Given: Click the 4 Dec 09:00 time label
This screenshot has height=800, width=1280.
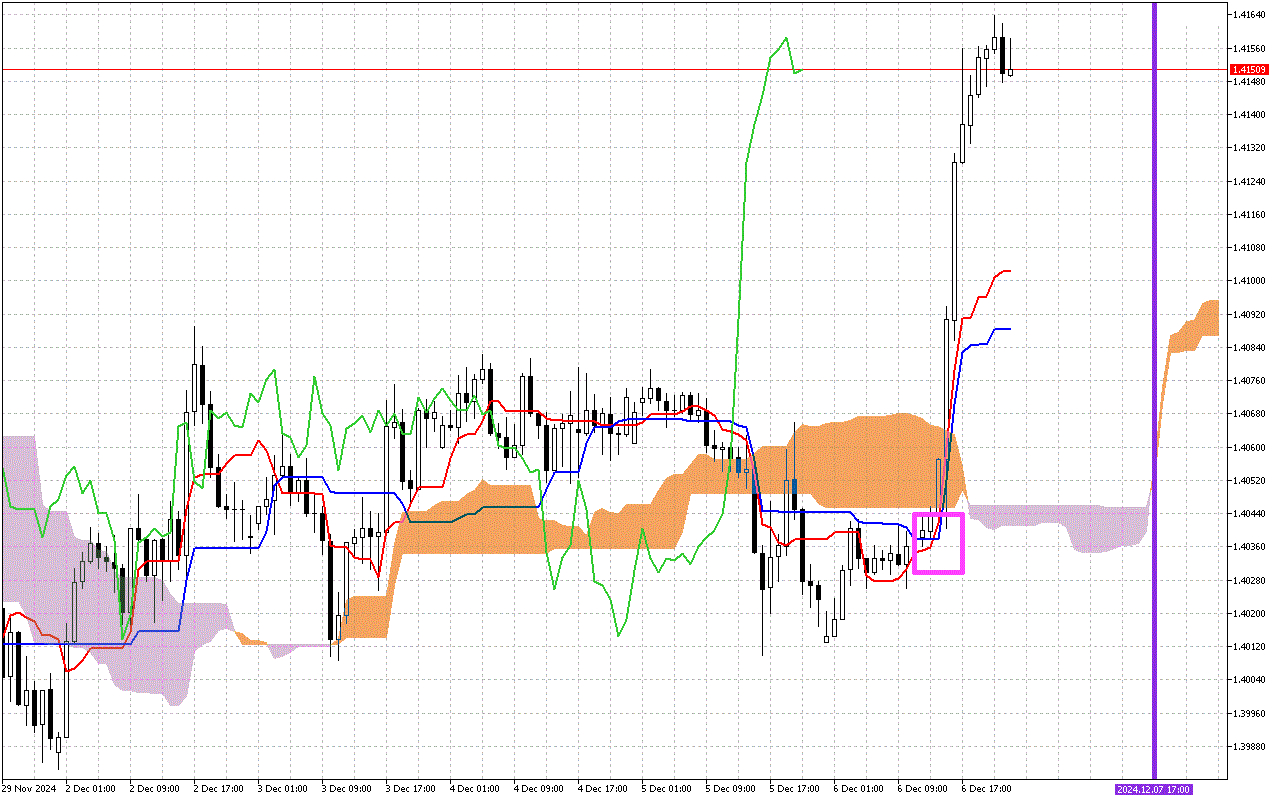Looking at the screenshot, I should coord(539,789).
